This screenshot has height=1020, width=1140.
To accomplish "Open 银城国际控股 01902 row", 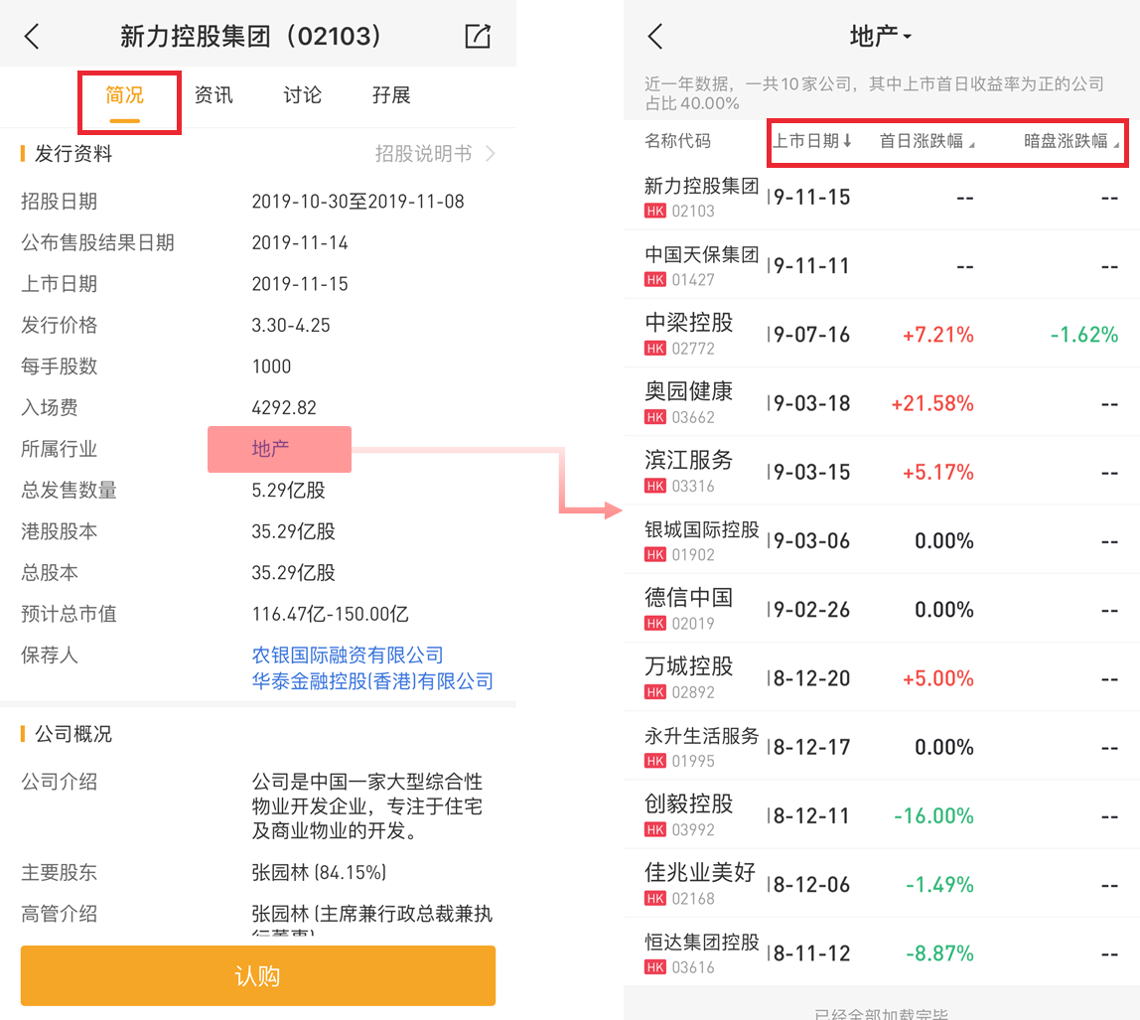I will (x=881, y=539).
